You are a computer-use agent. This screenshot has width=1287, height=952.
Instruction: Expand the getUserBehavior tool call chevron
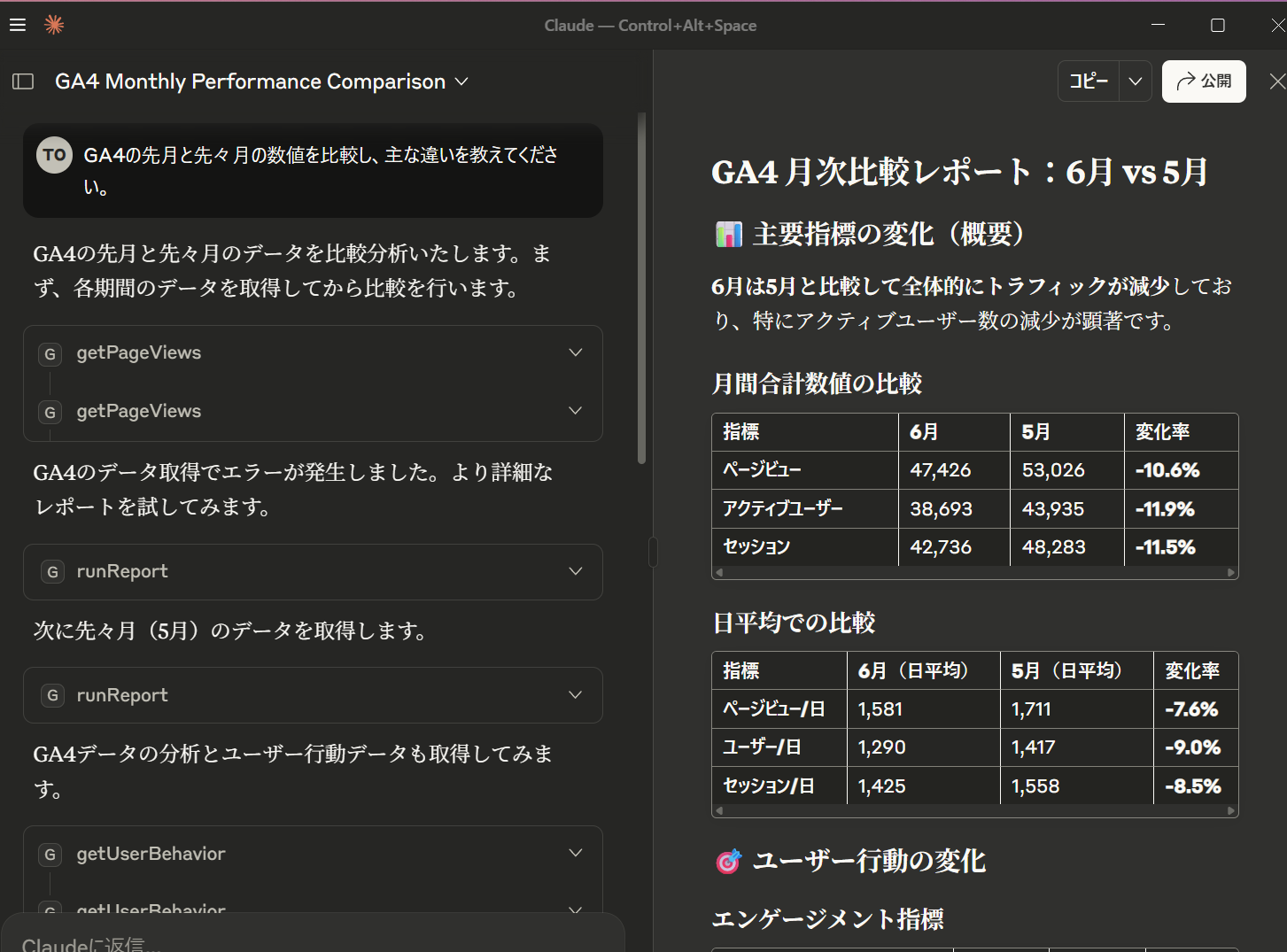click(x=575, y=854)
